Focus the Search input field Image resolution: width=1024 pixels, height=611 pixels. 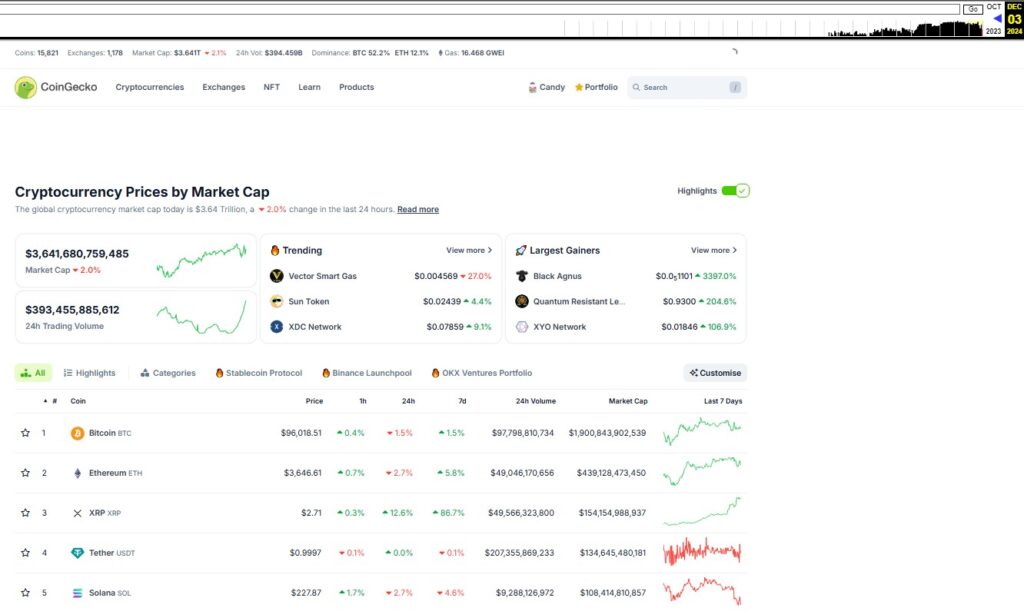[687, 87]
